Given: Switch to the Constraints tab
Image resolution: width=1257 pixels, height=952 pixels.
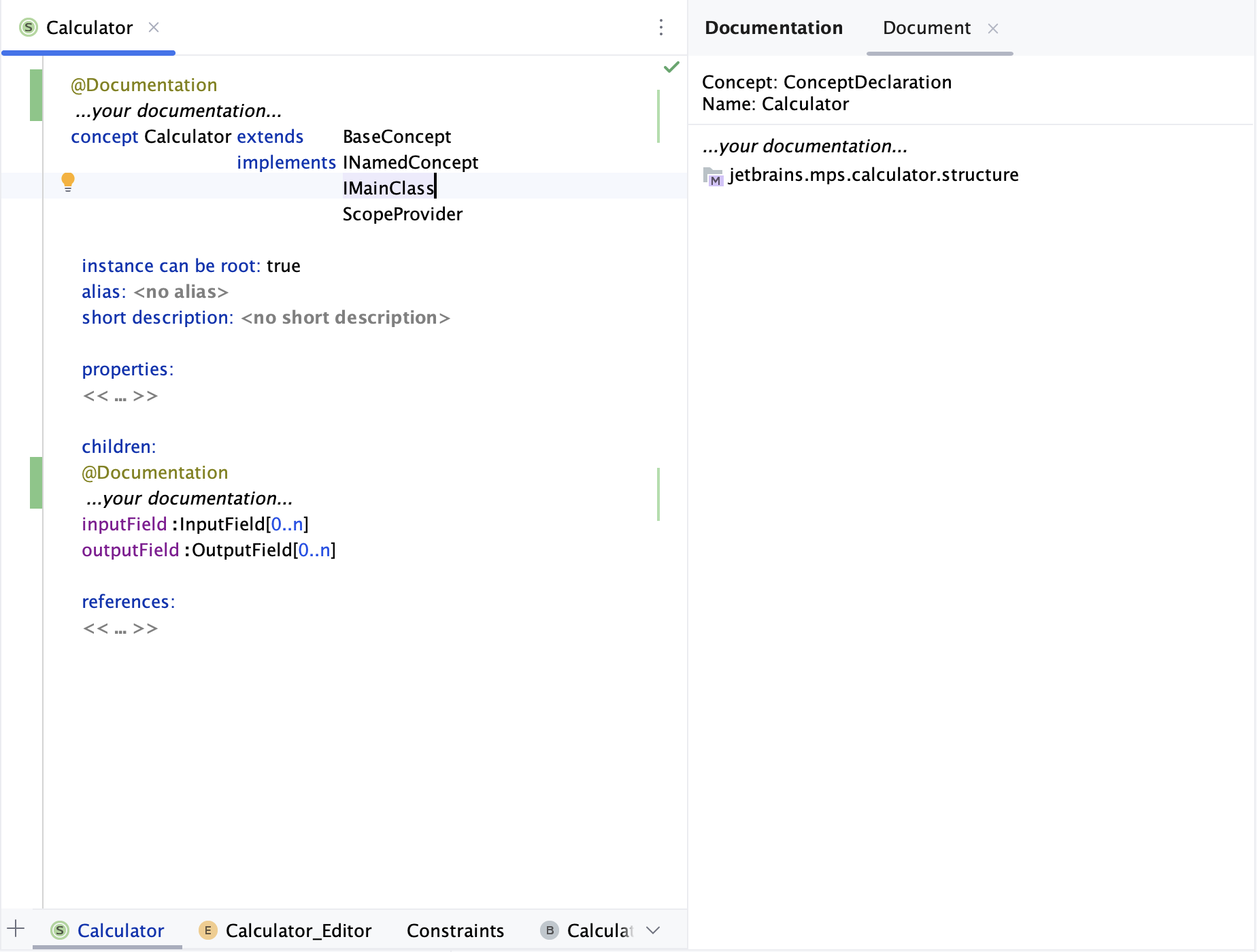Looking at the screenshot, I should pyautogui.click(x=455, y=930).
